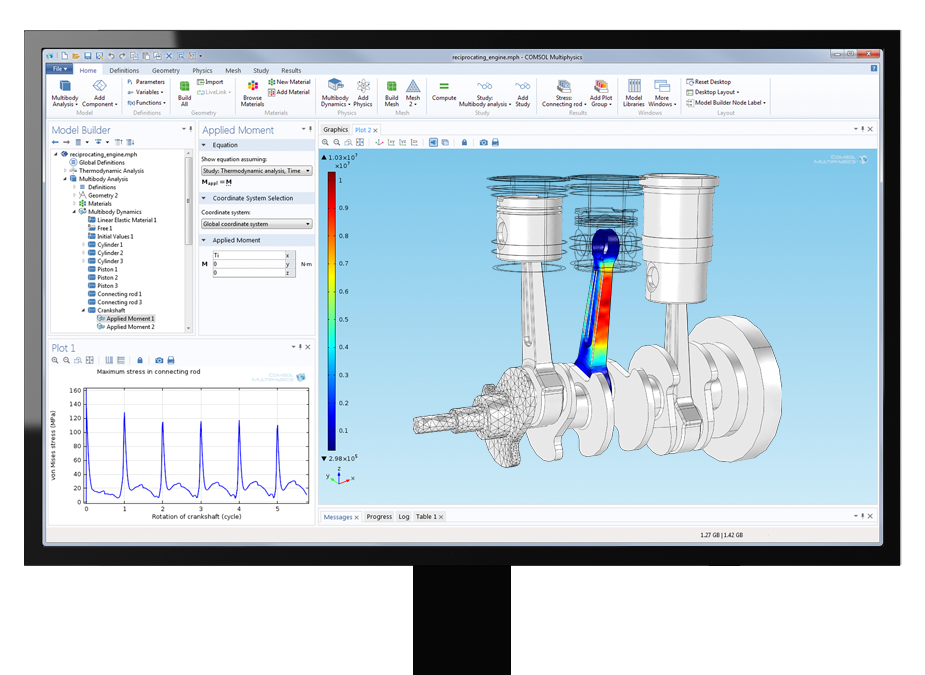Toggle the lock icon in Plot 2 toolbar

pos(464,142)
